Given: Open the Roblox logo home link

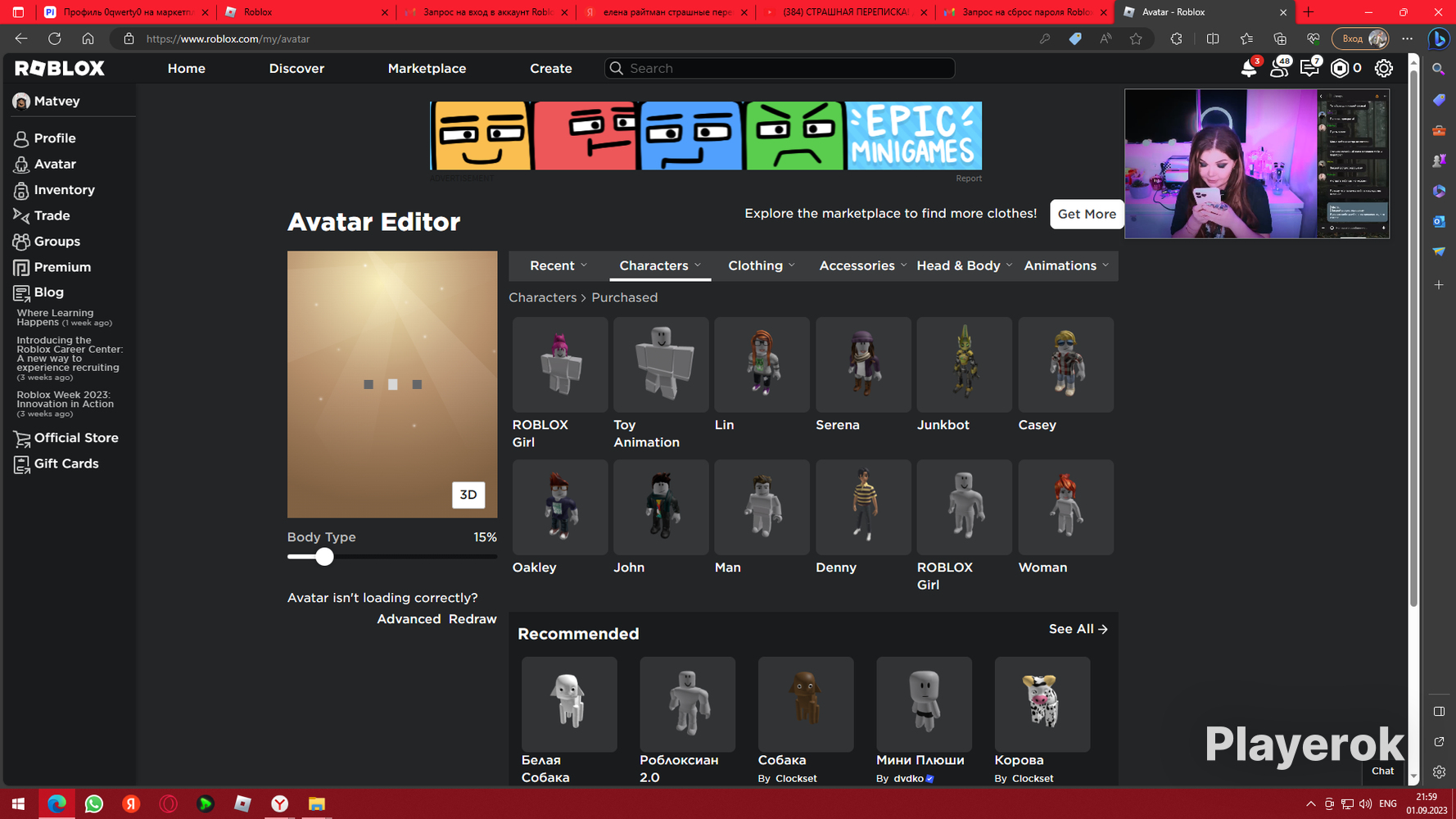Looking at the screenshot, I should [60, 68].
